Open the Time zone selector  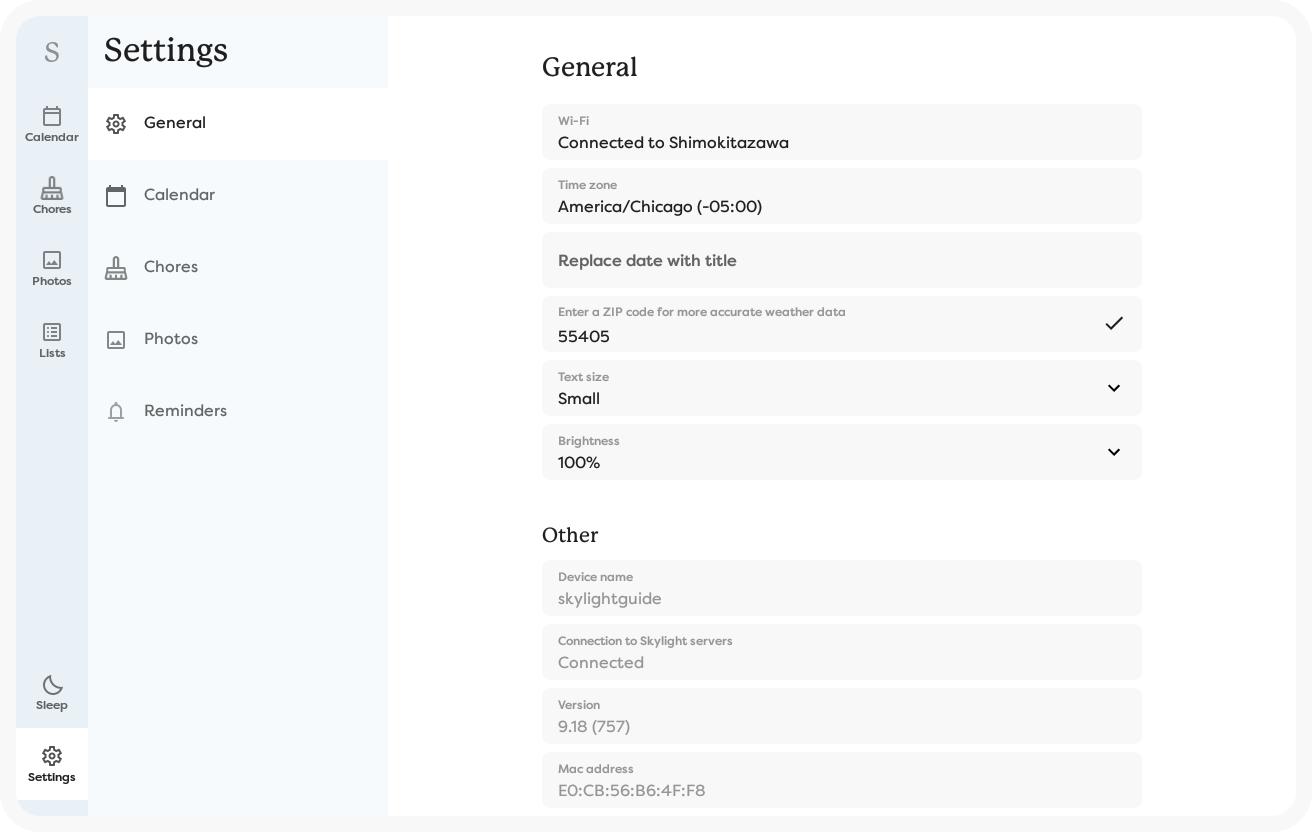(x=841, y=196)
